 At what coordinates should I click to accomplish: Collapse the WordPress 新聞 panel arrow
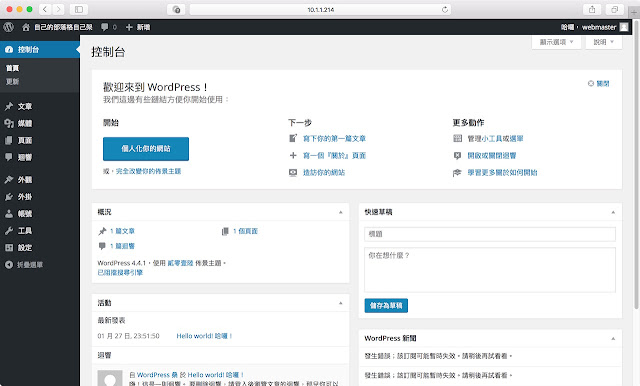[613, 338]
